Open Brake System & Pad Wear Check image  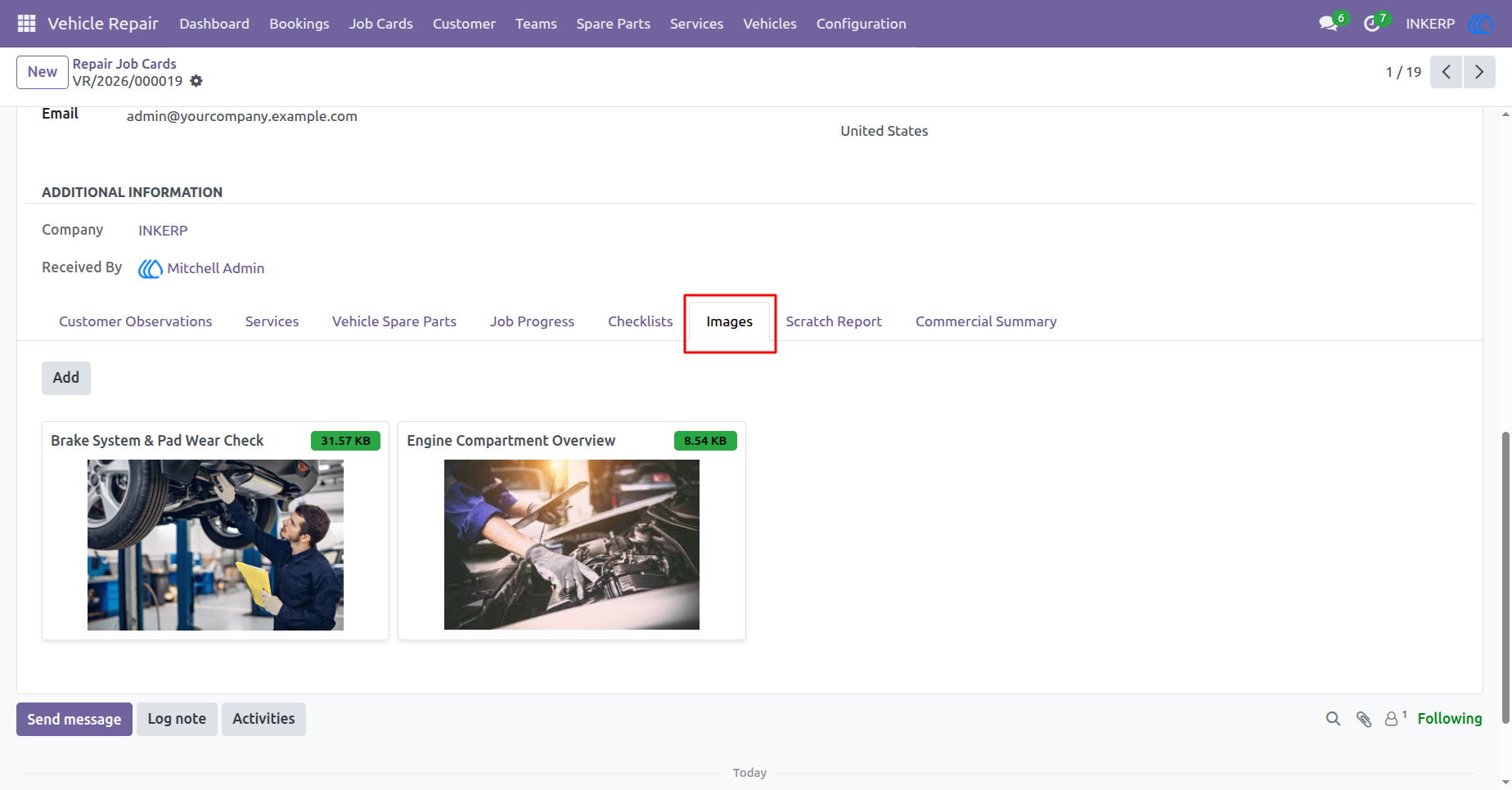coord(215,545)
